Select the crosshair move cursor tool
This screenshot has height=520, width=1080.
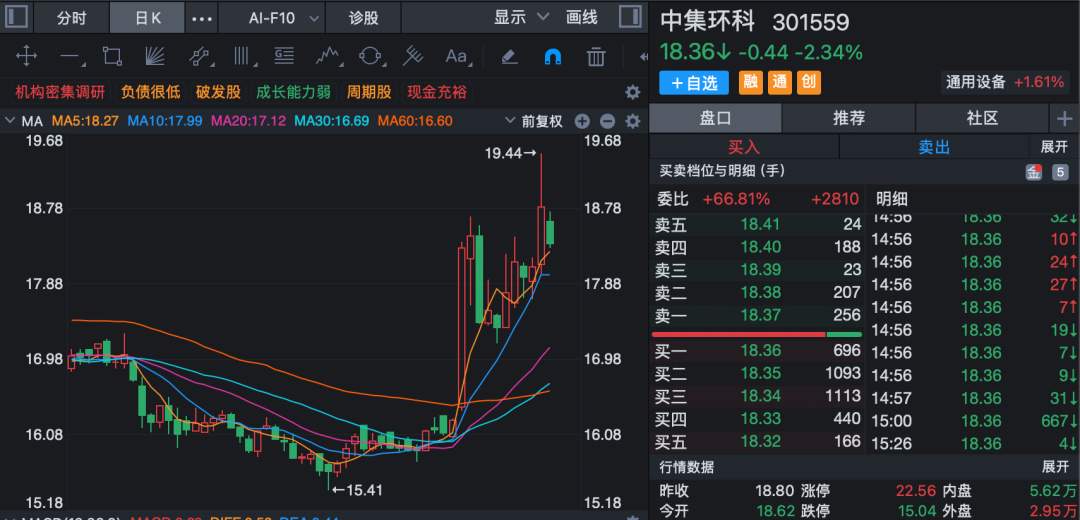27,56
